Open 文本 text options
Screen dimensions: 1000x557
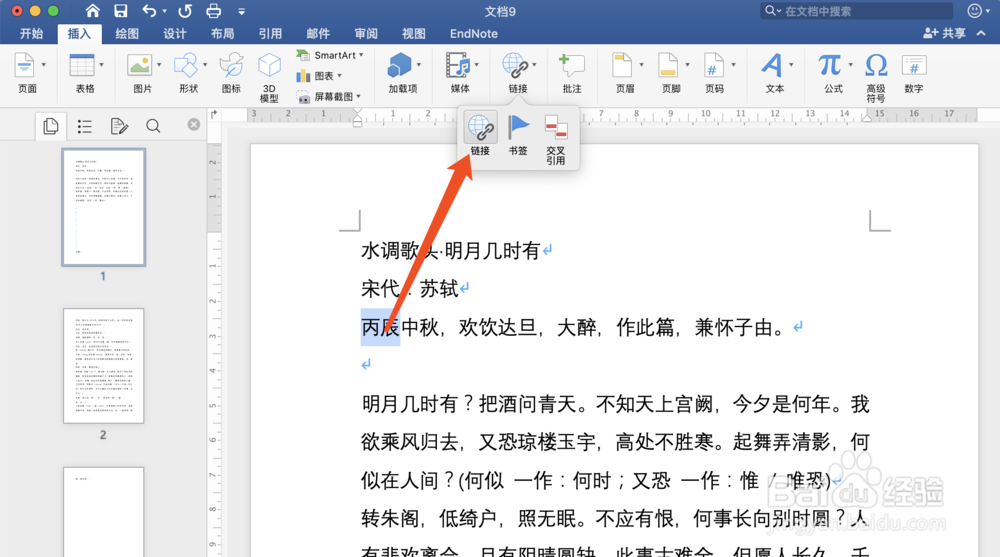tap(772, 66)
